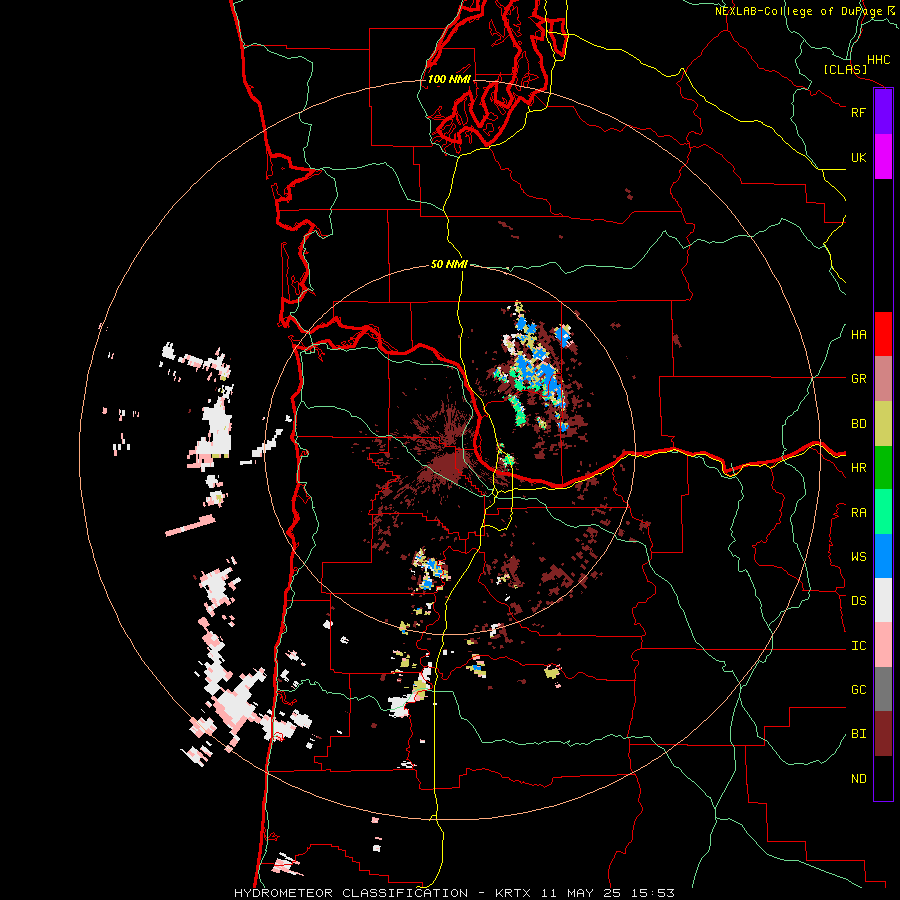Click the HR legend label
This screenshot has height=900, width=900.
(x=858, y=468)
